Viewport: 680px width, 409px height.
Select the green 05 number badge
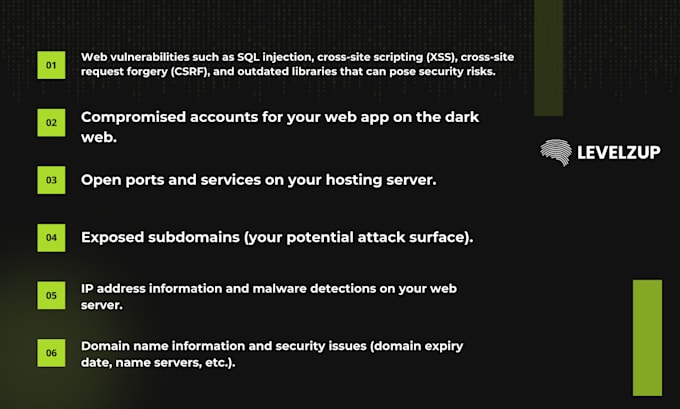point(51,295)
